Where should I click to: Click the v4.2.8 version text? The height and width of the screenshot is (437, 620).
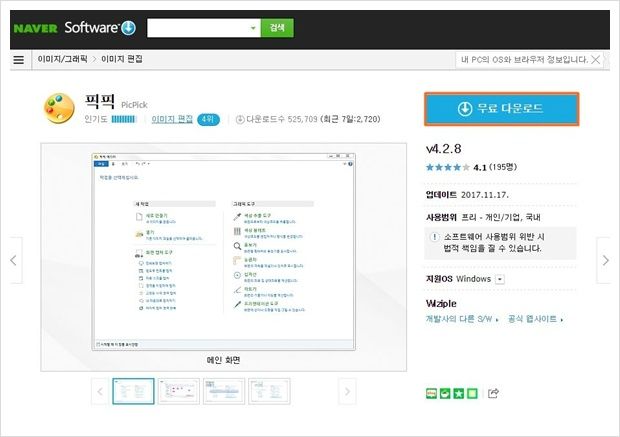tap(444, 149)
